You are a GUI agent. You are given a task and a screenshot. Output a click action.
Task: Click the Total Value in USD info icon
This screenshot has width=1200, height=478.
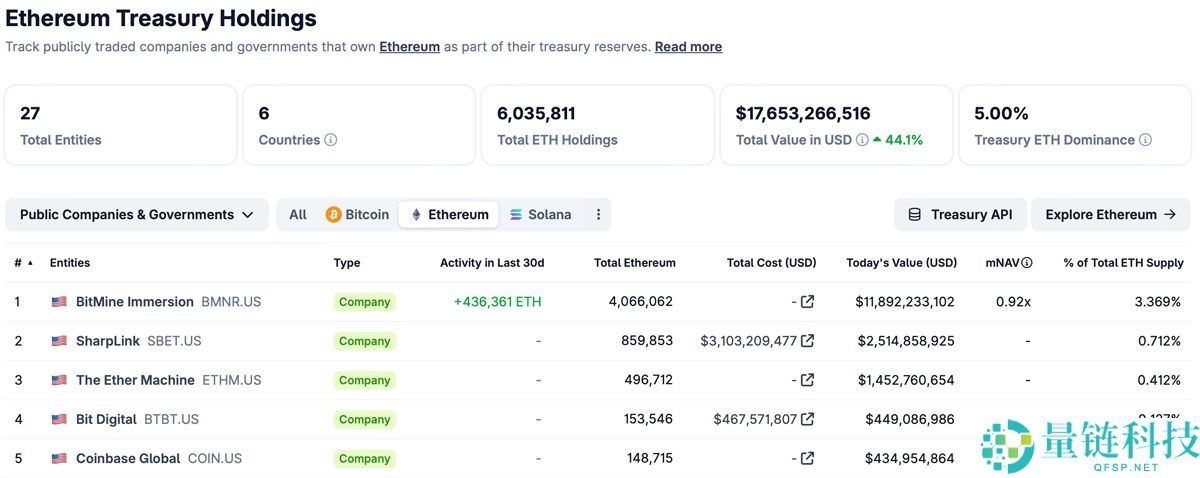tap(862, 140)
